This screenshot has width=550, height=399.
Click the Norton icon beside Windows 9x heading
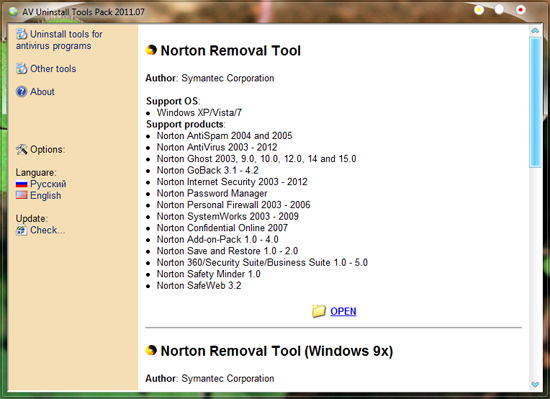point(151,350)
